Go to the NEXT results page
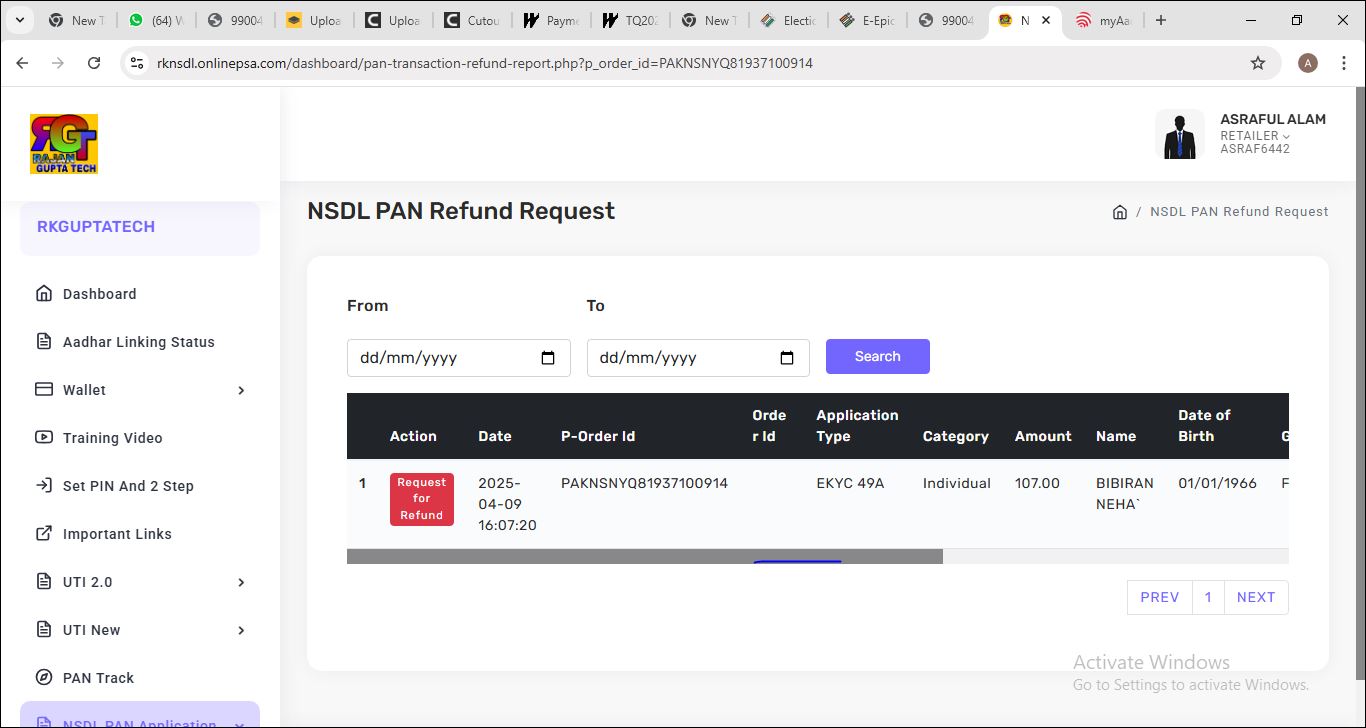This screenshot has height=728, width=1366. (x=1255, y=597)
